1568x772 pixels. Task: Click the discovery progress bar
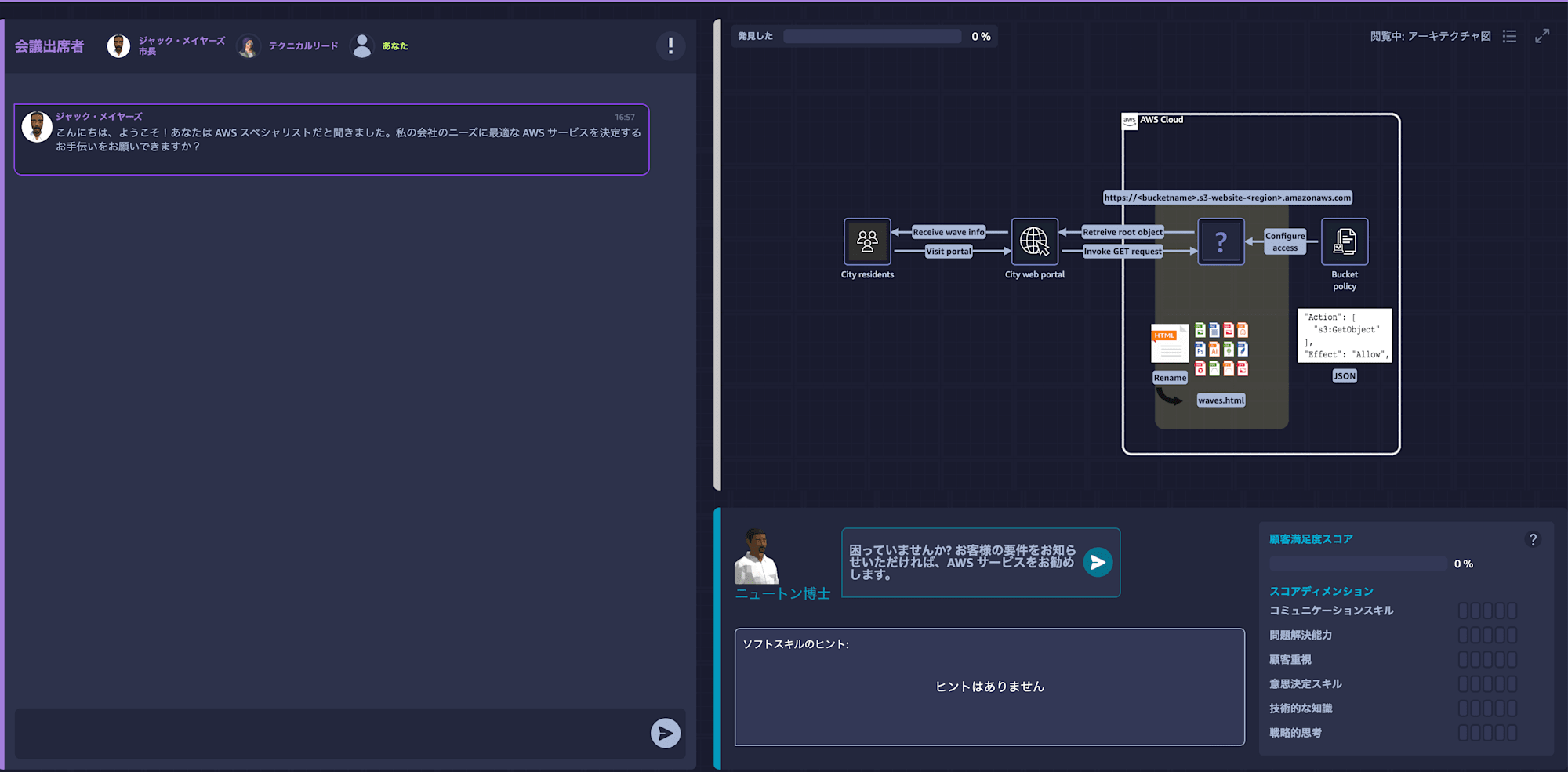tap(872, 36)
